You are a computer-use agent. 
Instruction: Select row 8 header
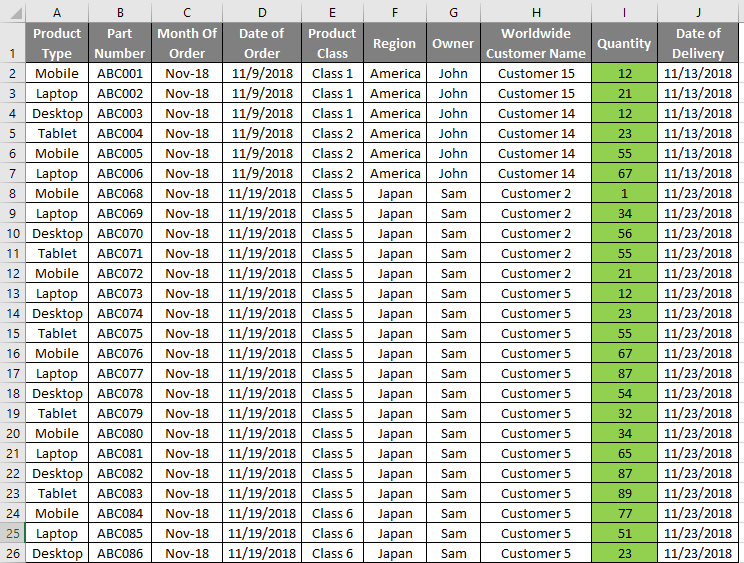[13, 194]
